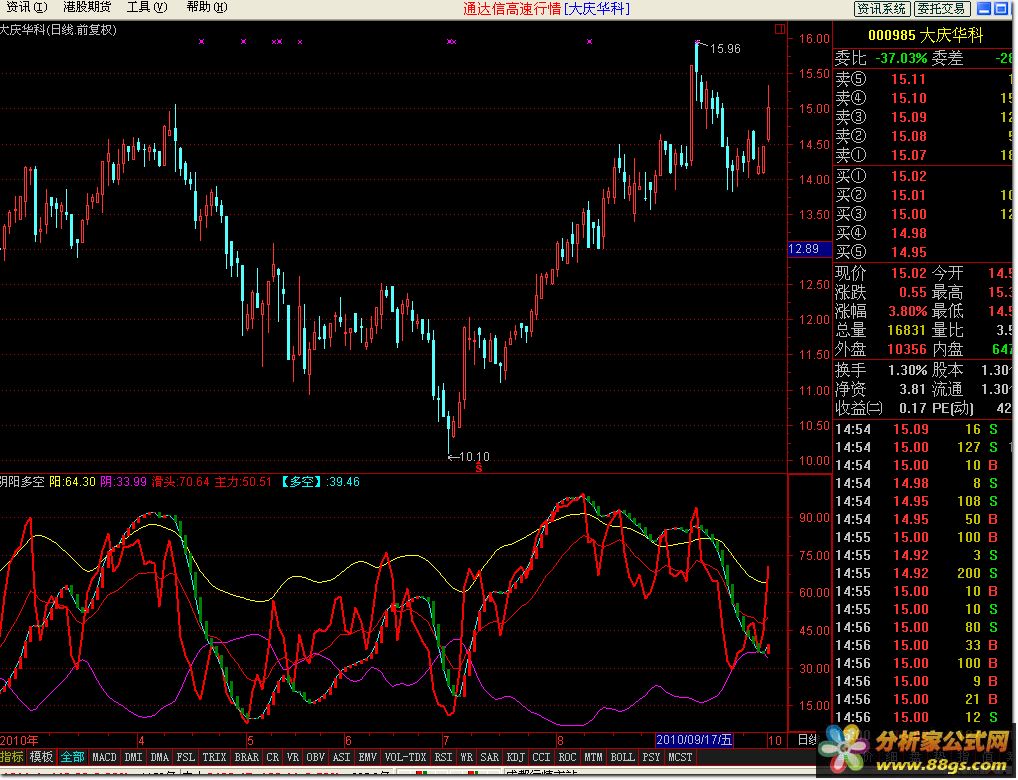Click the 委托交易 button
This screenshot has height=780, width=1018.
coord(942,8)
